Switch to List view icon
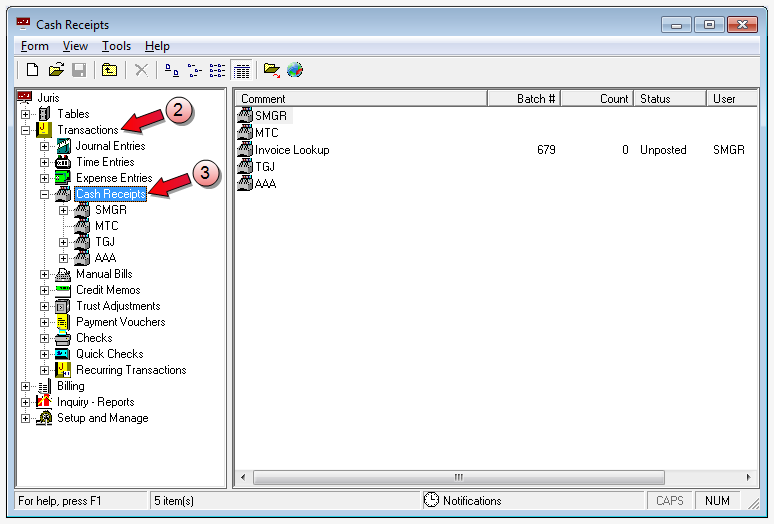 coord(217,71)
